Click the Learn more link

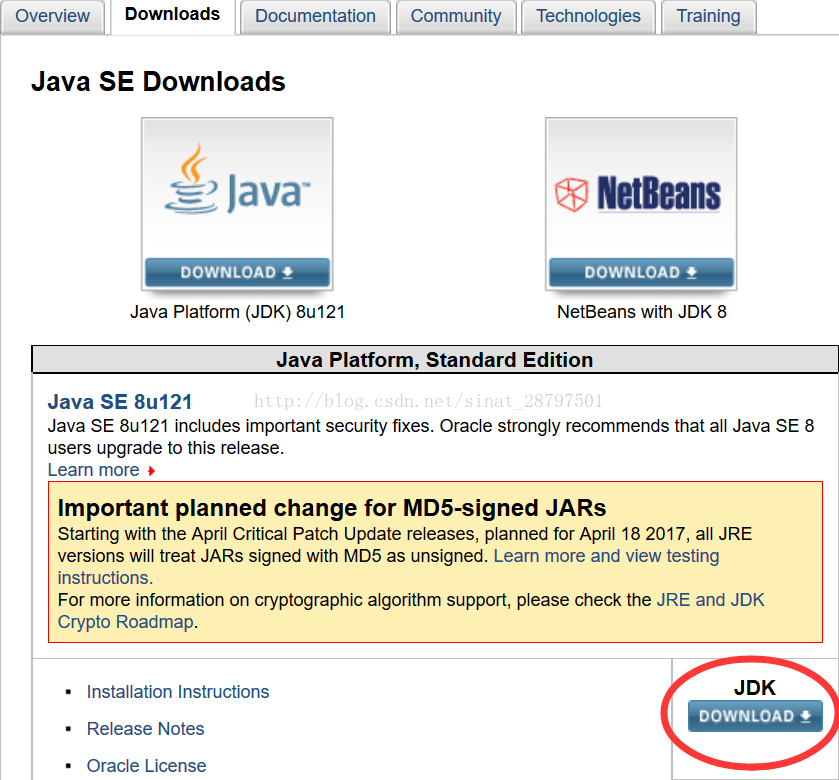click(x=94, y=470)
